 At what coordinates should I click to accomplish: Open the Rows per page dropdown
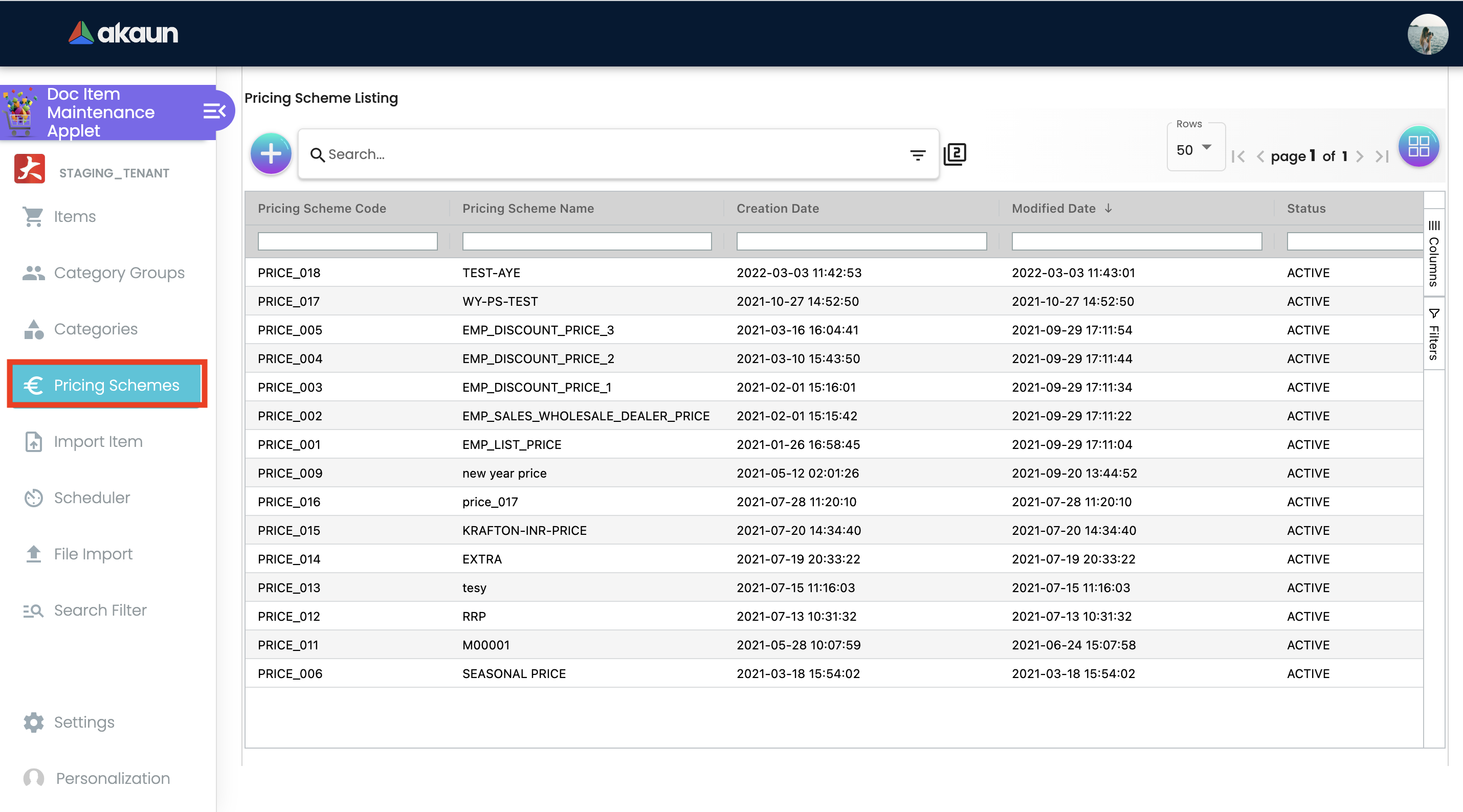pos(1194,149)
